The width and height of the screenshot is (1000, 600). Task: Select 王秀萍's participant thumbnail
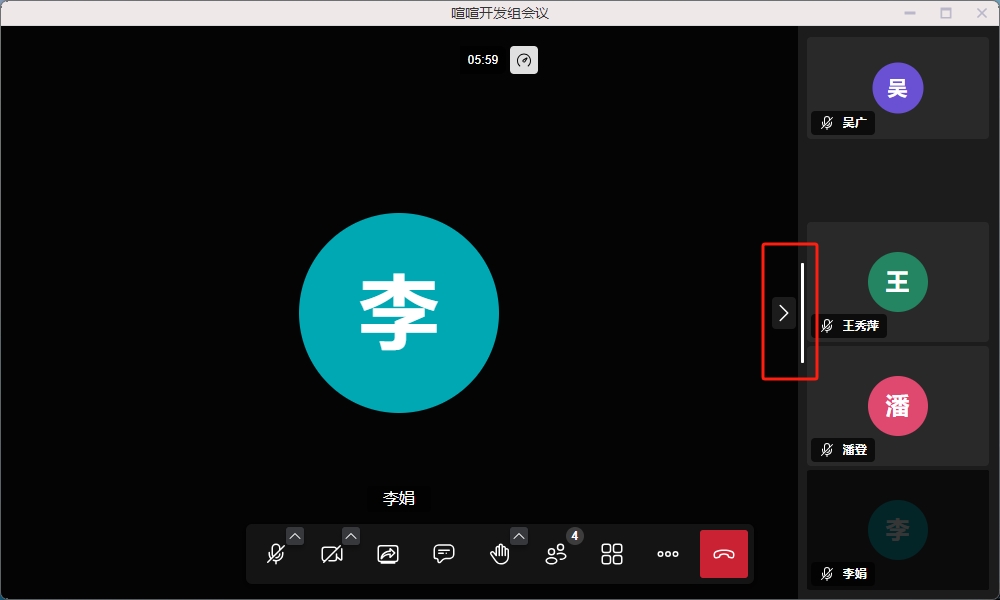pos(897,282)
